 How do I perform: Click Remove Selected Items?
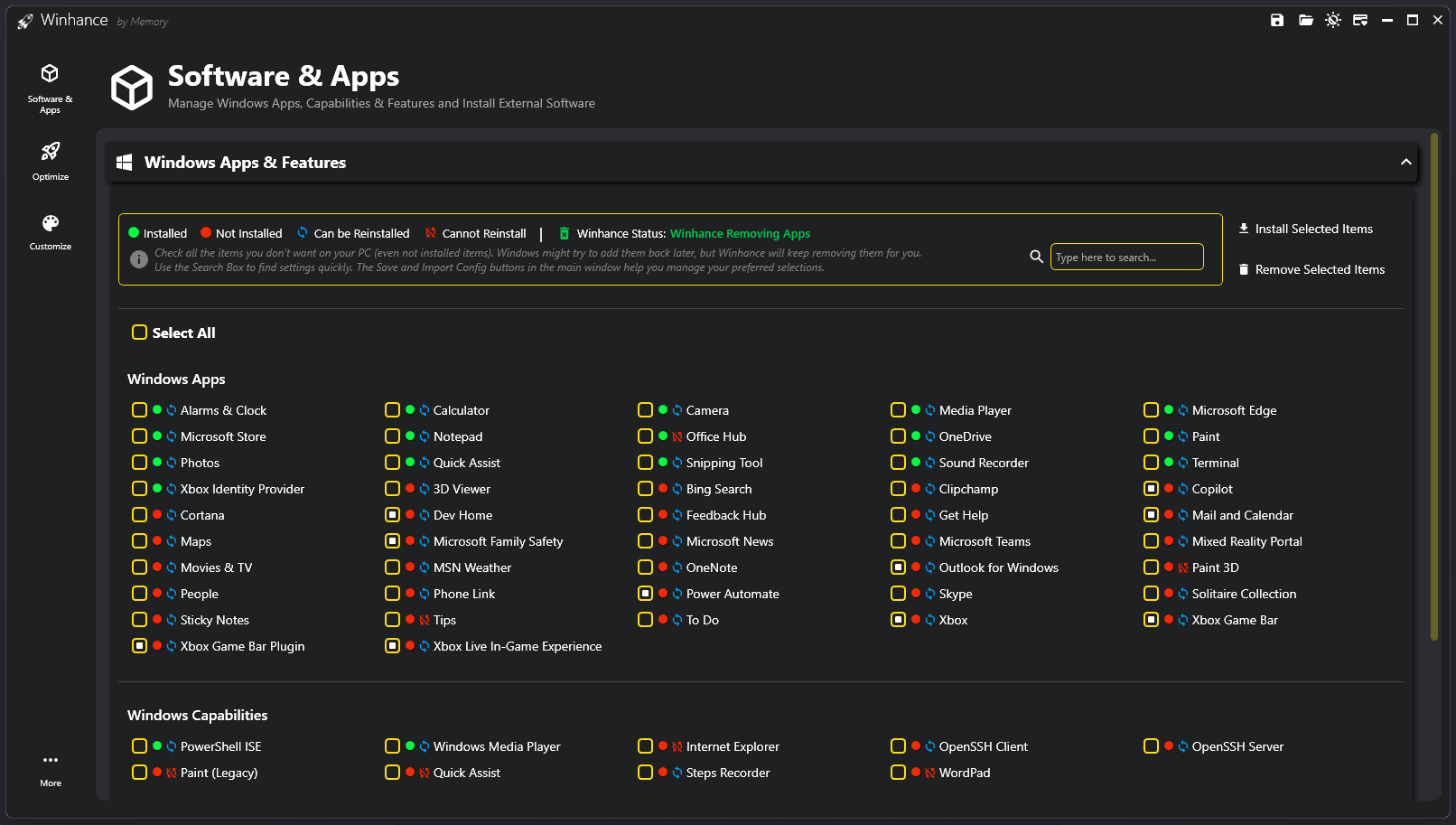[1311, 269]
